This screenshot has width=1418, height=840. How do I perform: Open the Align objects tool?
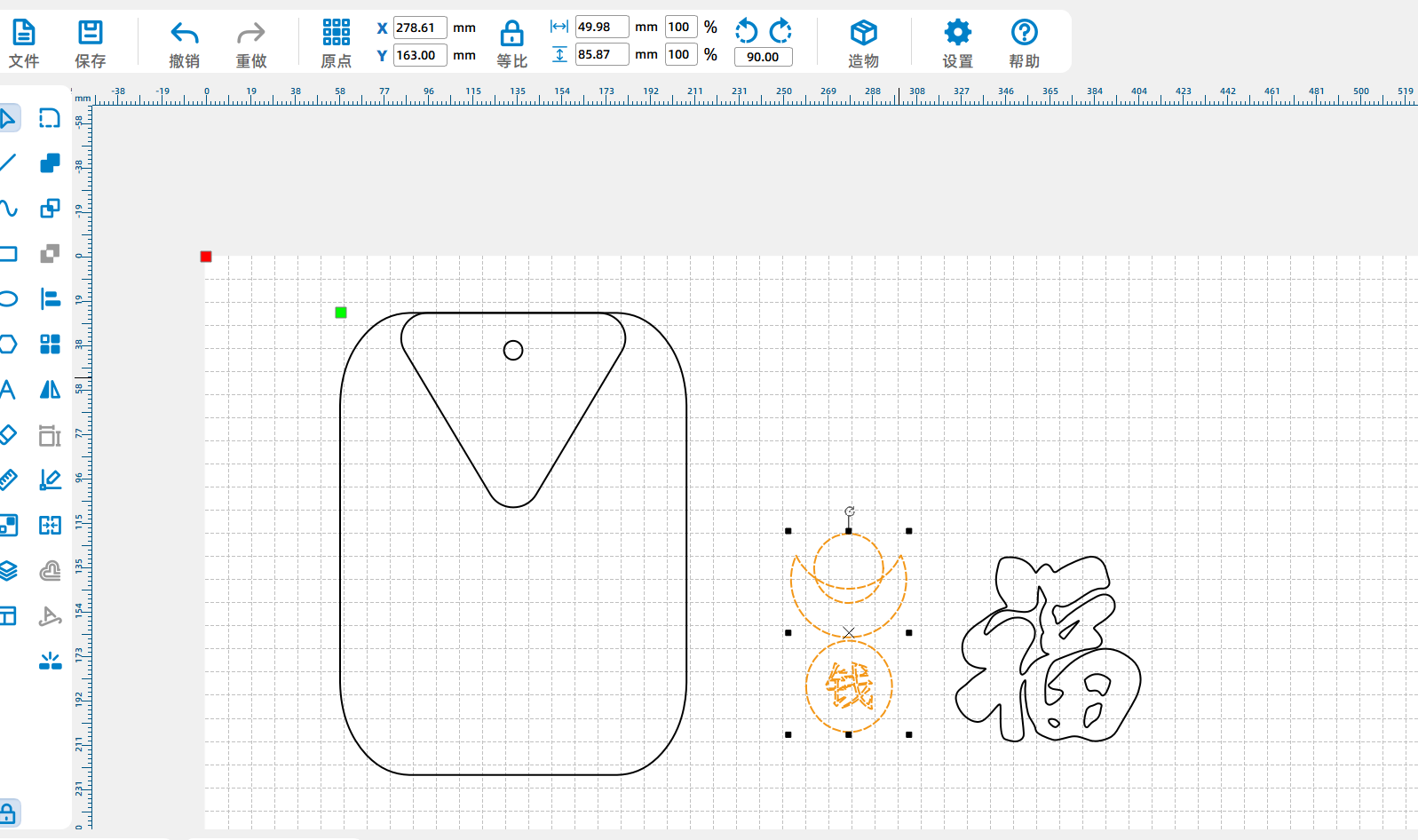point(51,299)
